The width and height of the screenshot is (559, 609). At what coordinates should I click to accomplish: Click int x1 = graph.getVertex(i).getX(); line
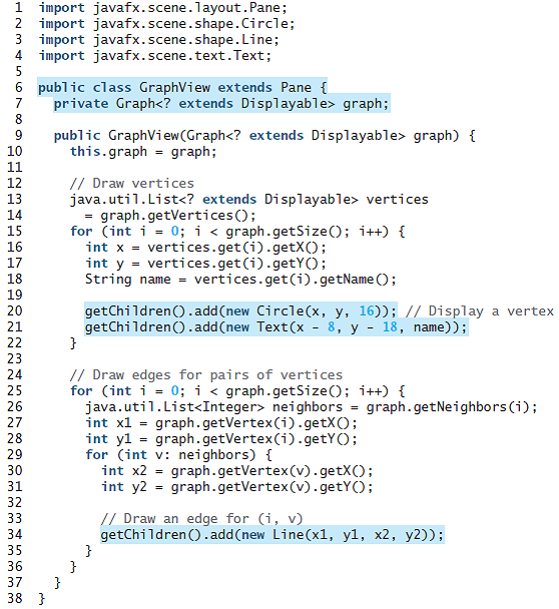[x=221, y=423]
